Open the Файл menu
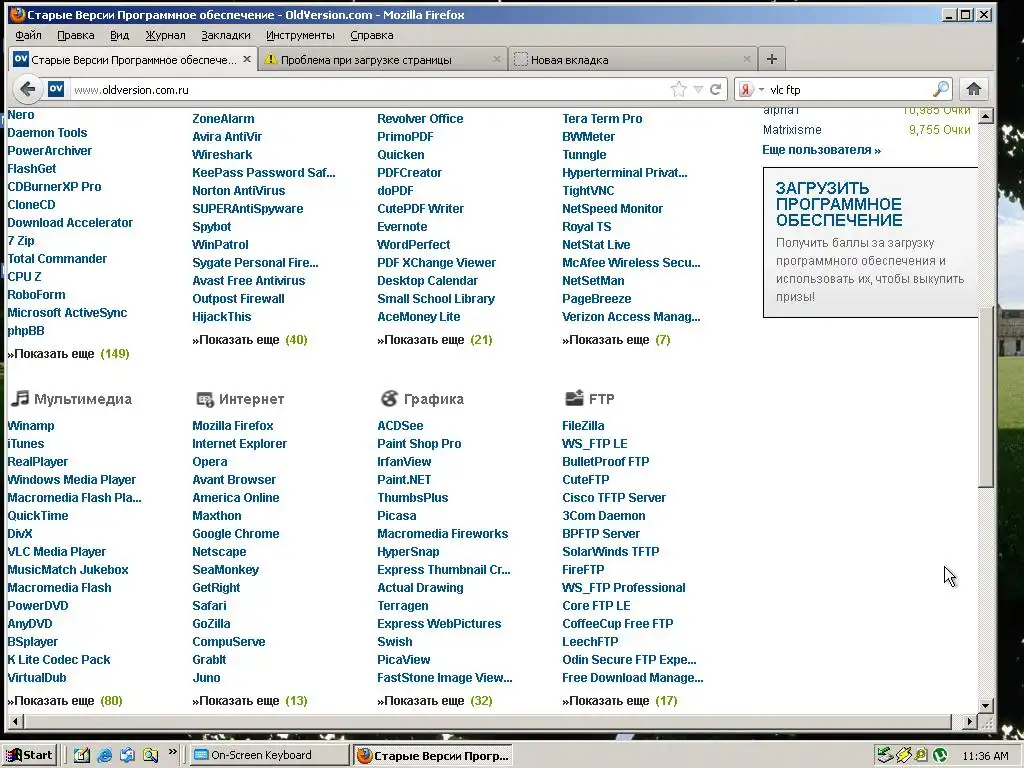This screenshot has height=768, width=1024. [28, 35]
